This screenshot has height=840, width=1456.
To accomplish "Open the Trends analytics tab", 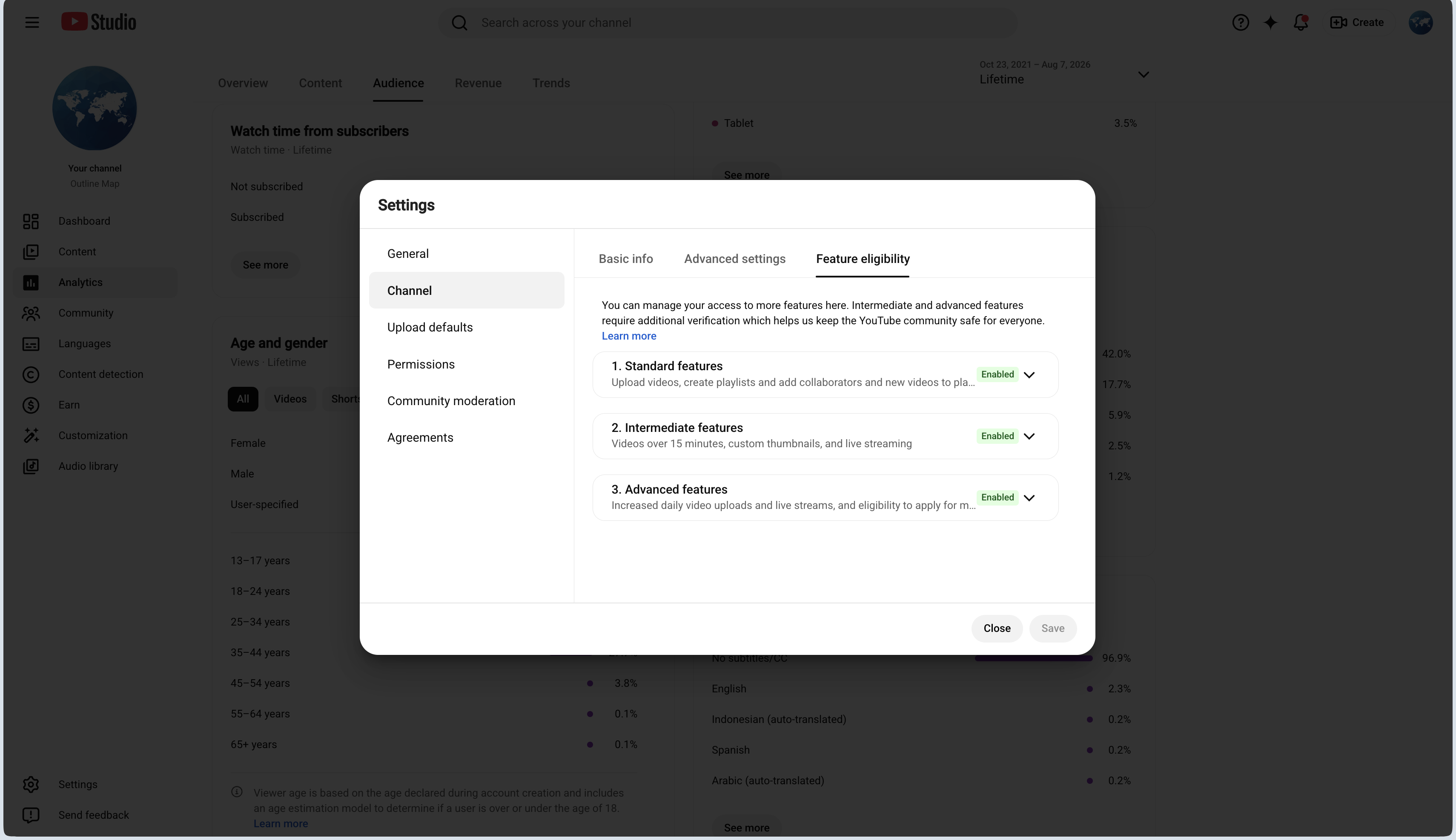I will tap(551, 83).
